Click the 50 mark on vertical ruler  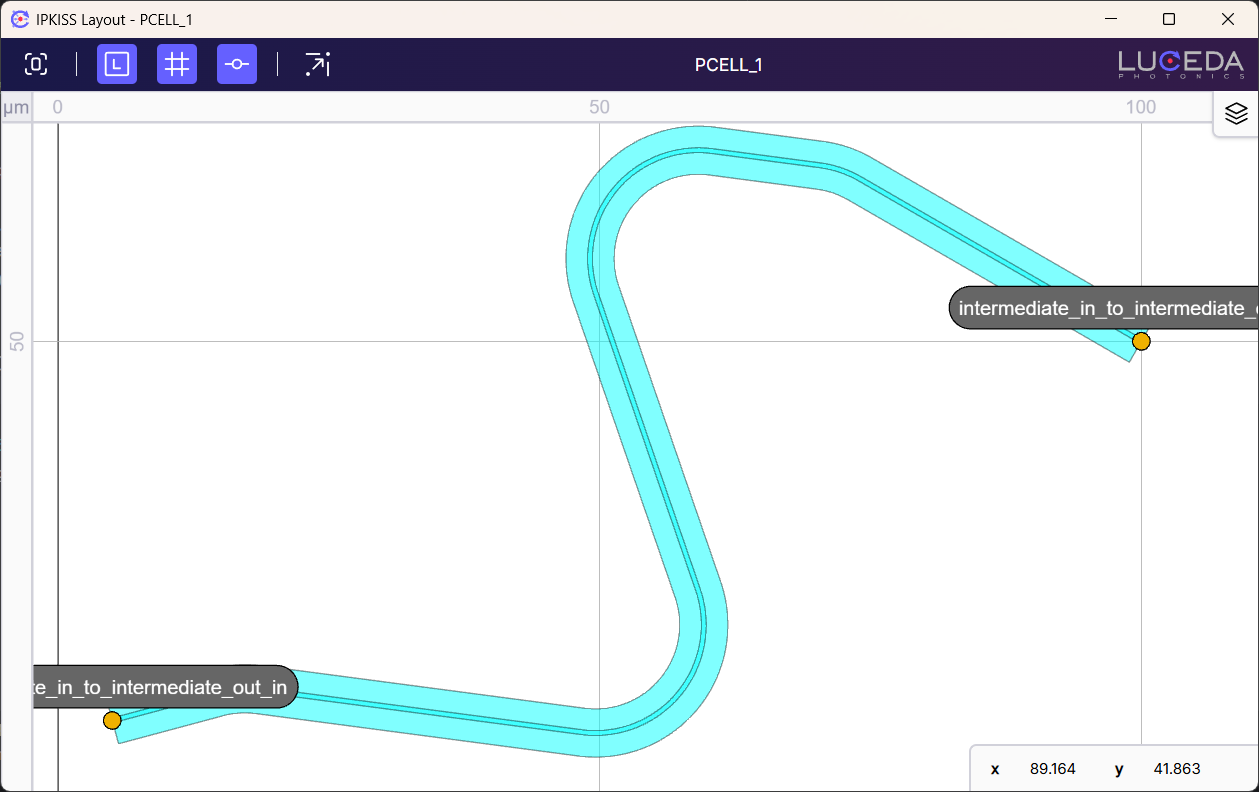(17, 342)
